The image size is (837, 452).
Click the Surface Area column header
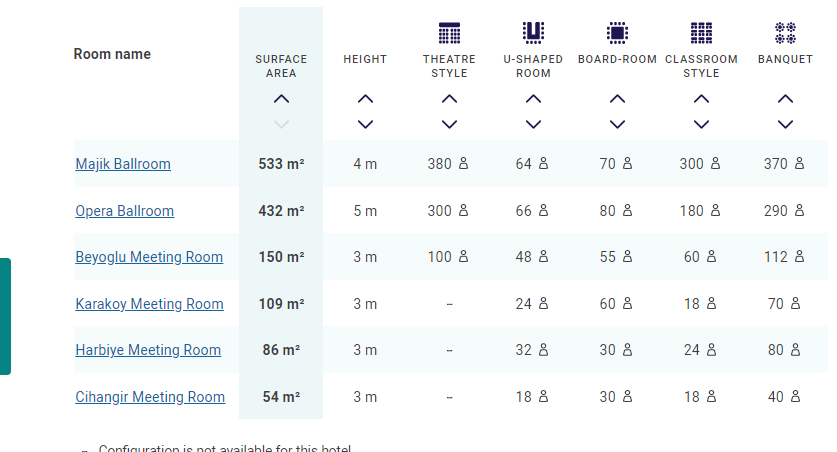[x=281, y=66]
